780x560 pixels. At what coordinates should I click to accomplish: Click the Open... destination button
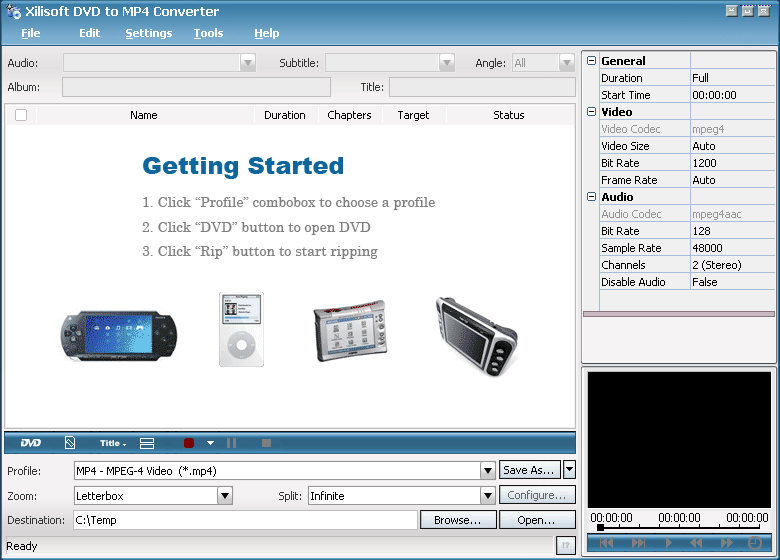[537, 520]
